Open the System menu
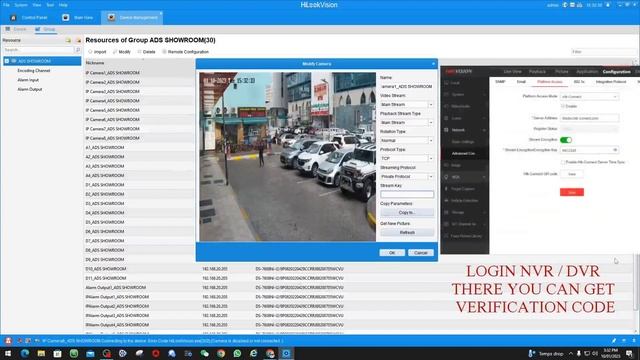Viewport: 640px width, 360px height. coord(21,5)
